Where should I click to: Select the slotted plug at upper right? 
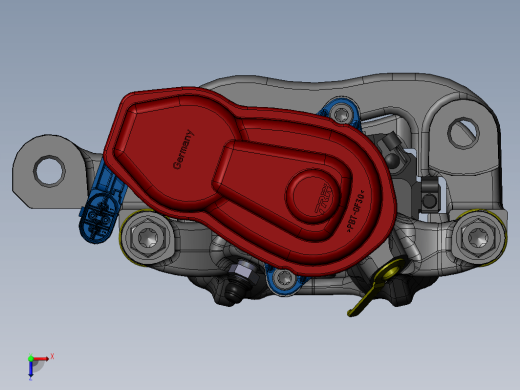[x=463, y=133]
